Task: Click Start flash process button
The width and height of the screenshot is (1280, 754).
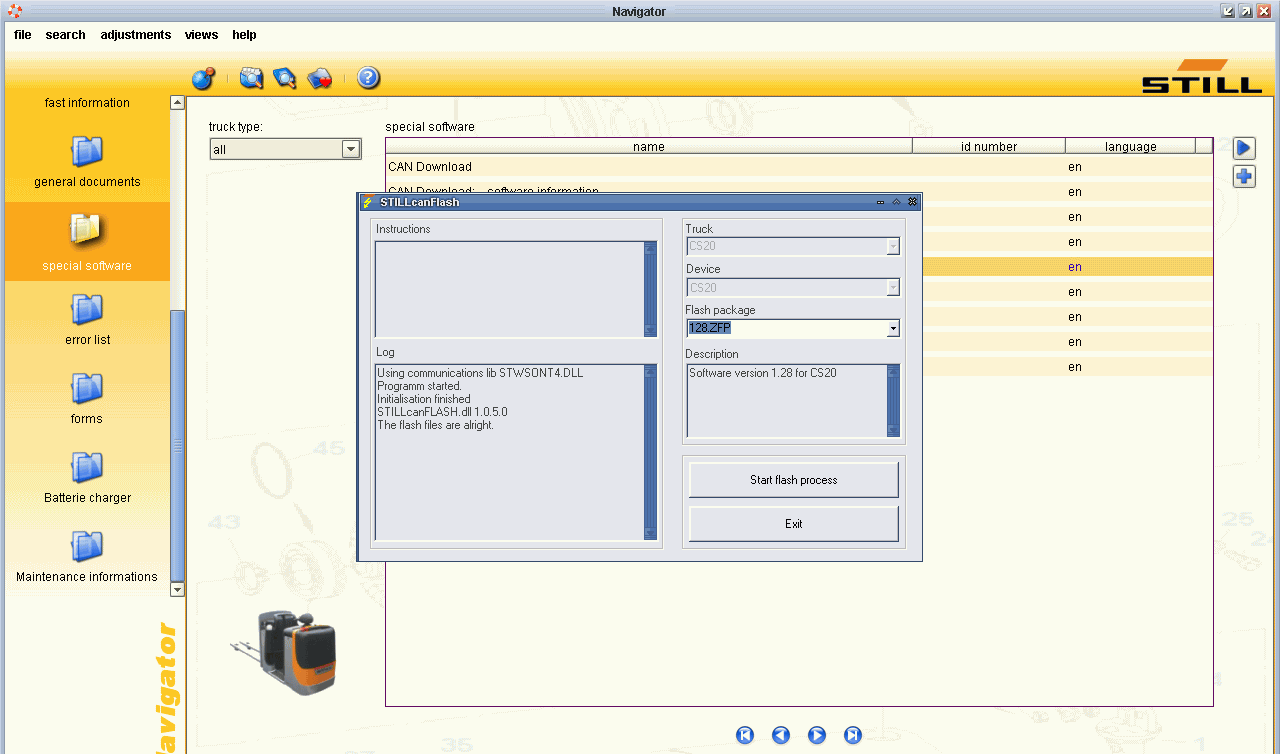Action: tap(794, 480)
